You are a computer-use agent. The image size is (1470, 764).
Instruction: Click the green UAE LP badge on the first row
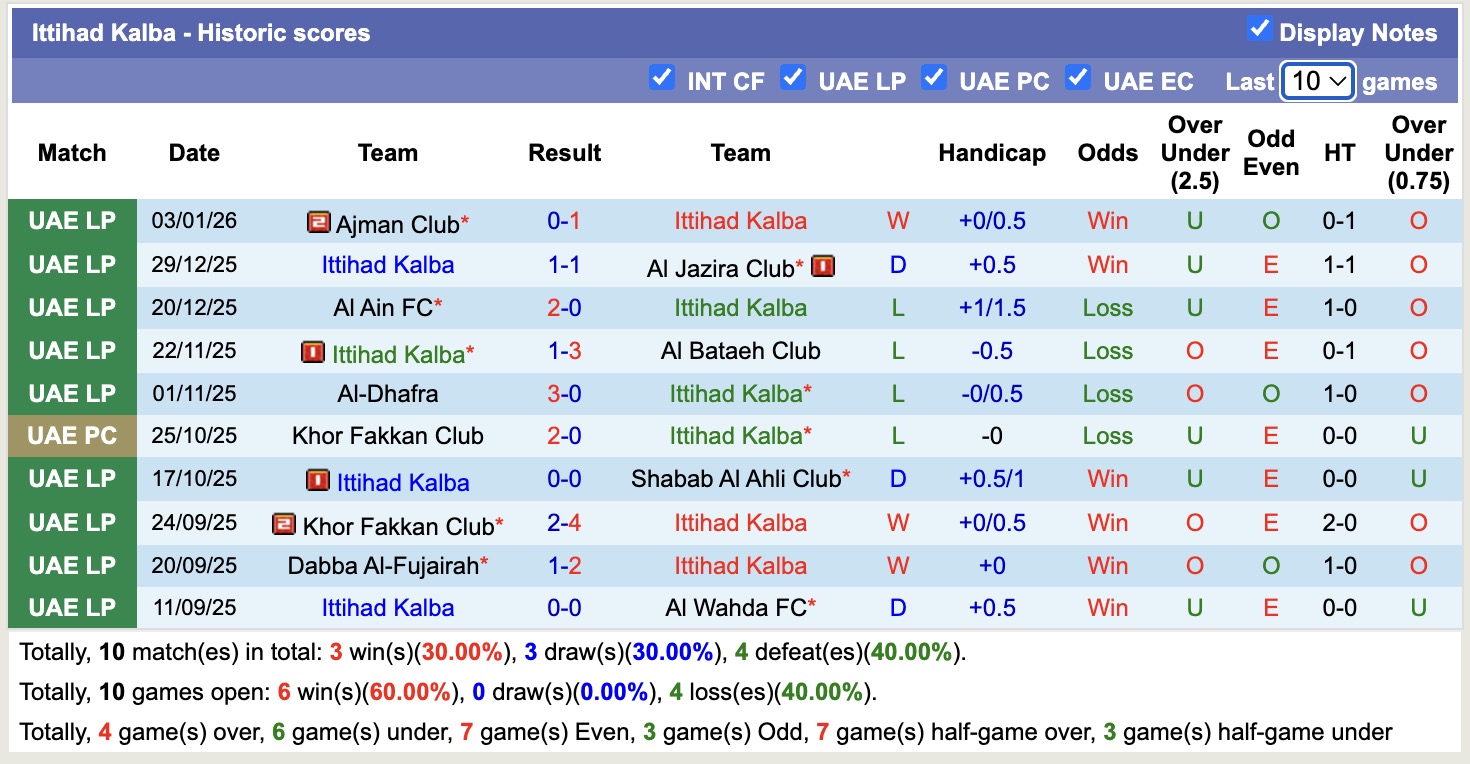tap(72, 220)
